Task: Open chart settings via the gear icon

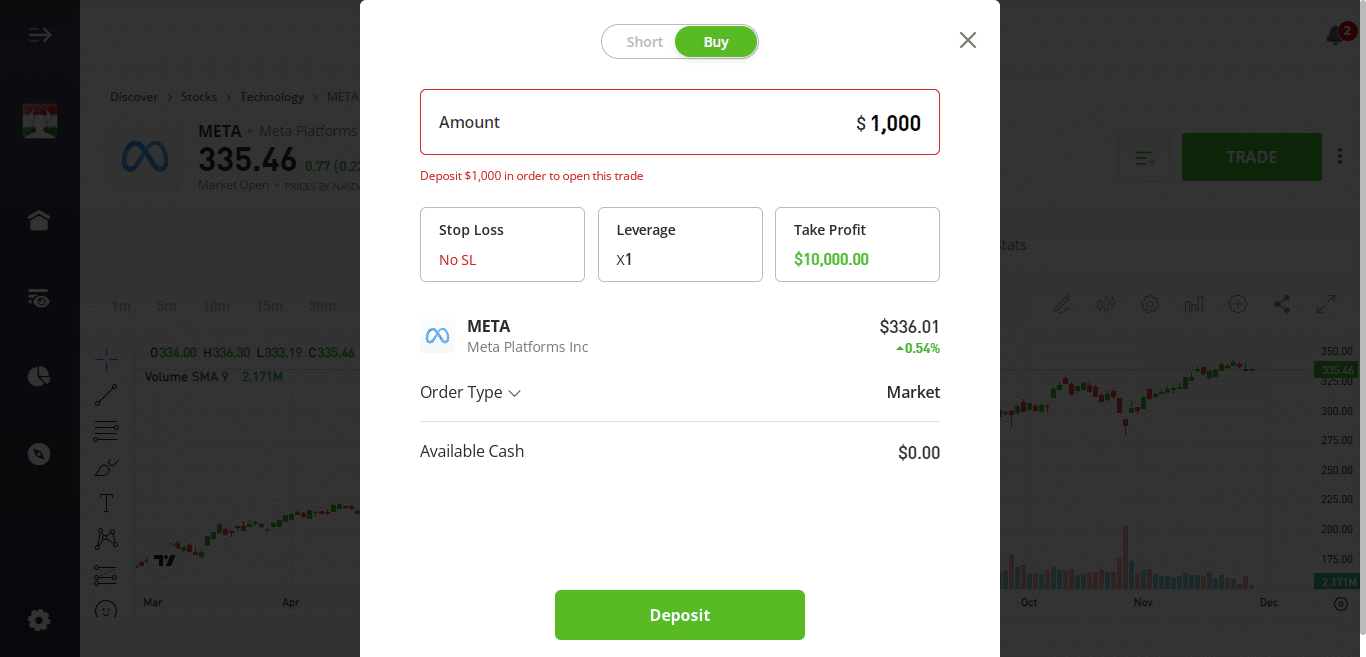Action: [1149, 304]
